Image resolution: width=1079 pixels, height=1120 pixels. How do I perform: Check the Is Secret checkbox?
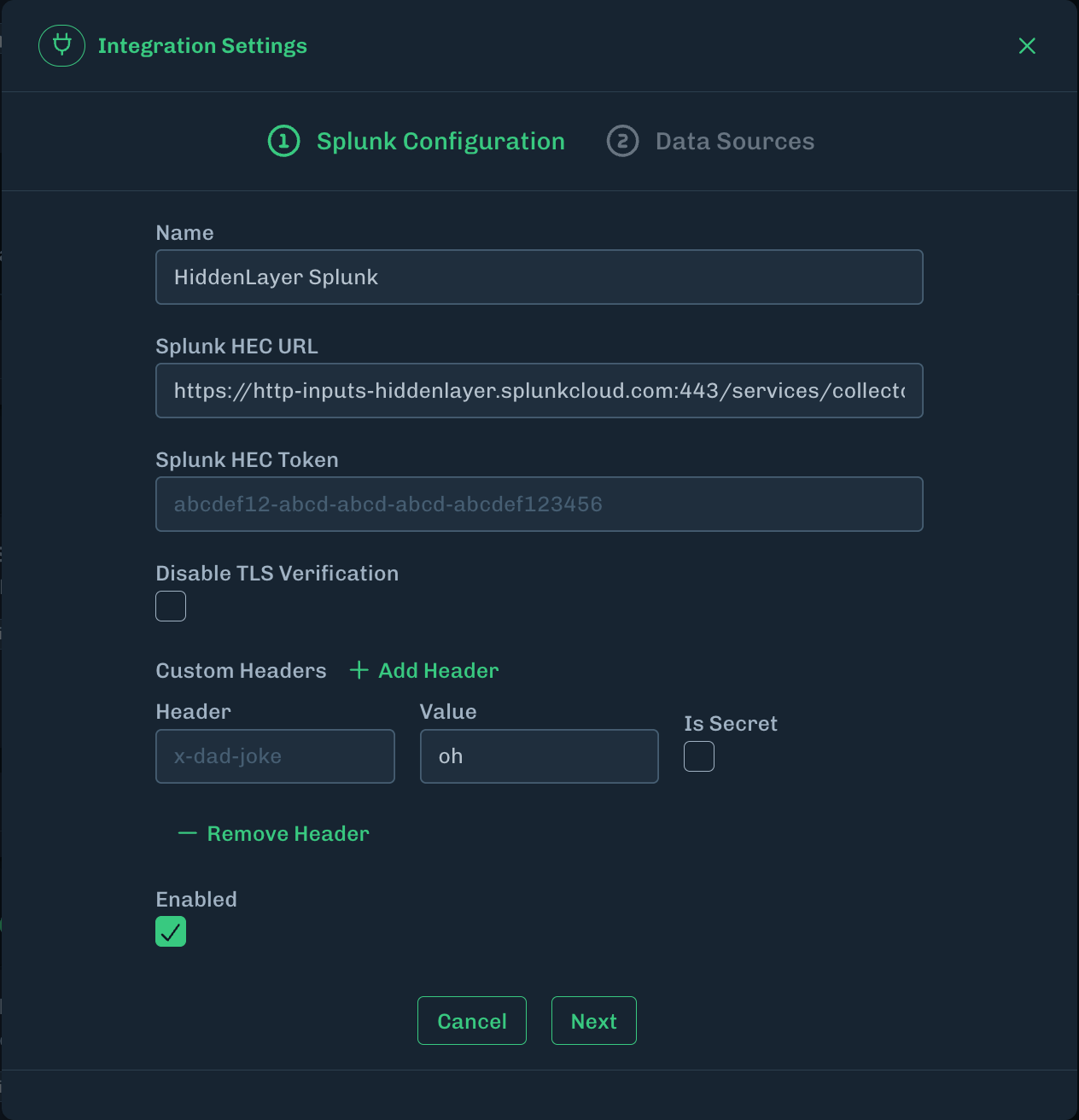pyautogui.click(x=699, y=756)
